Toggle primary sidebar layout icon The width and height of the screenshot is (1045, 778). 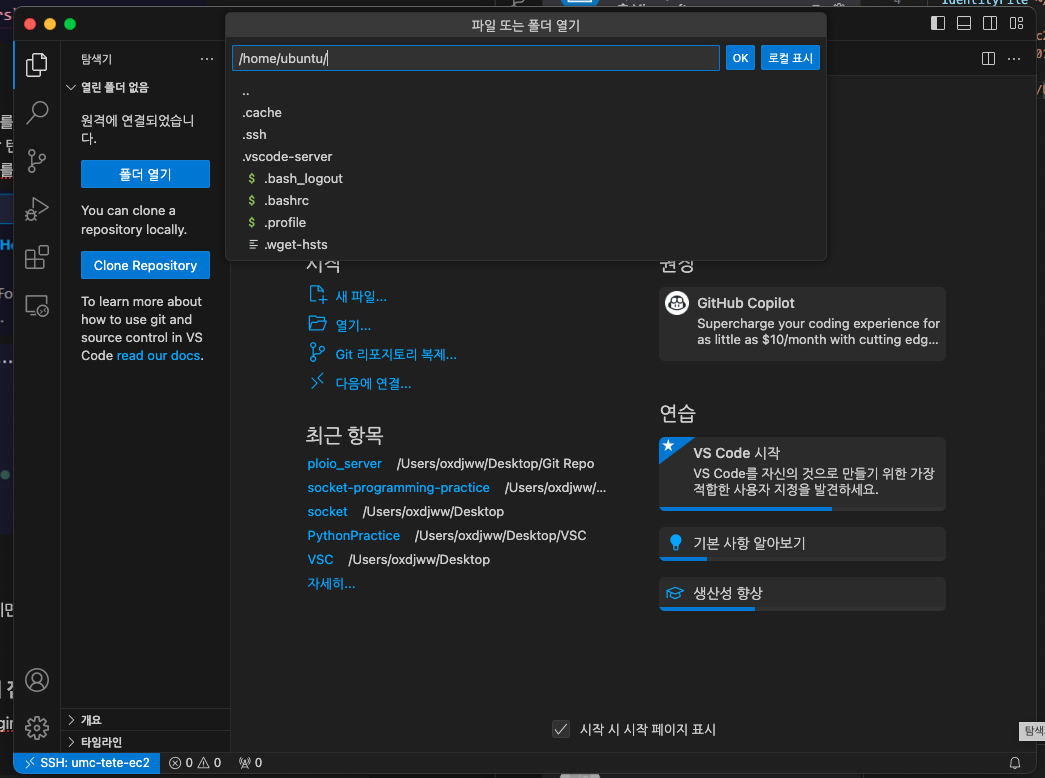click(x=938, y=23)
